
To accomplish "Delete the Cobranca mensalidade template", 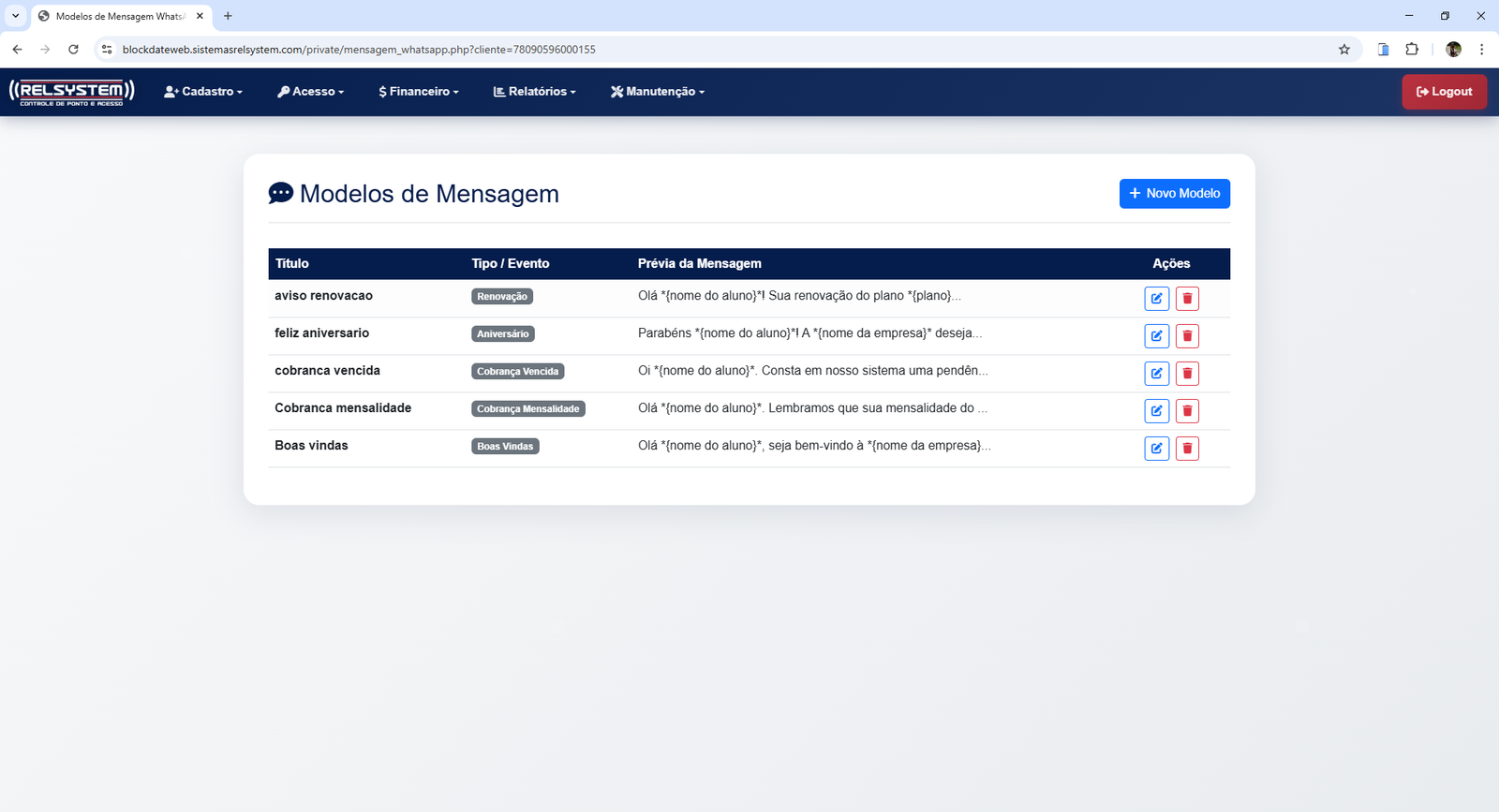I will (1187, 411).
